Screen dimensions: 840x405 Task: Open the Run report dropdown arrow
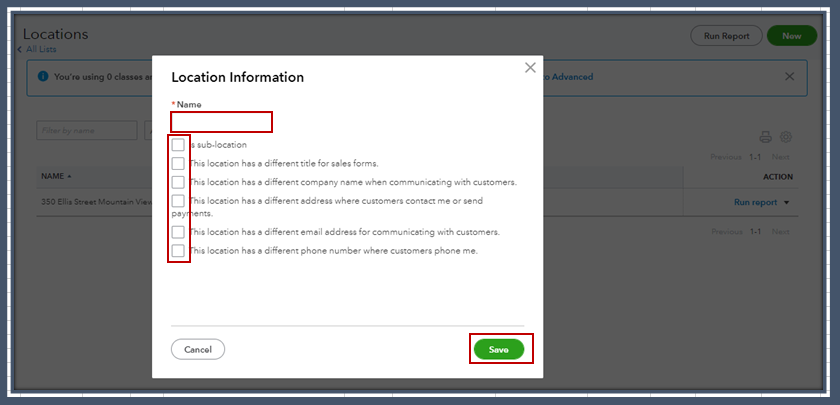786,203
